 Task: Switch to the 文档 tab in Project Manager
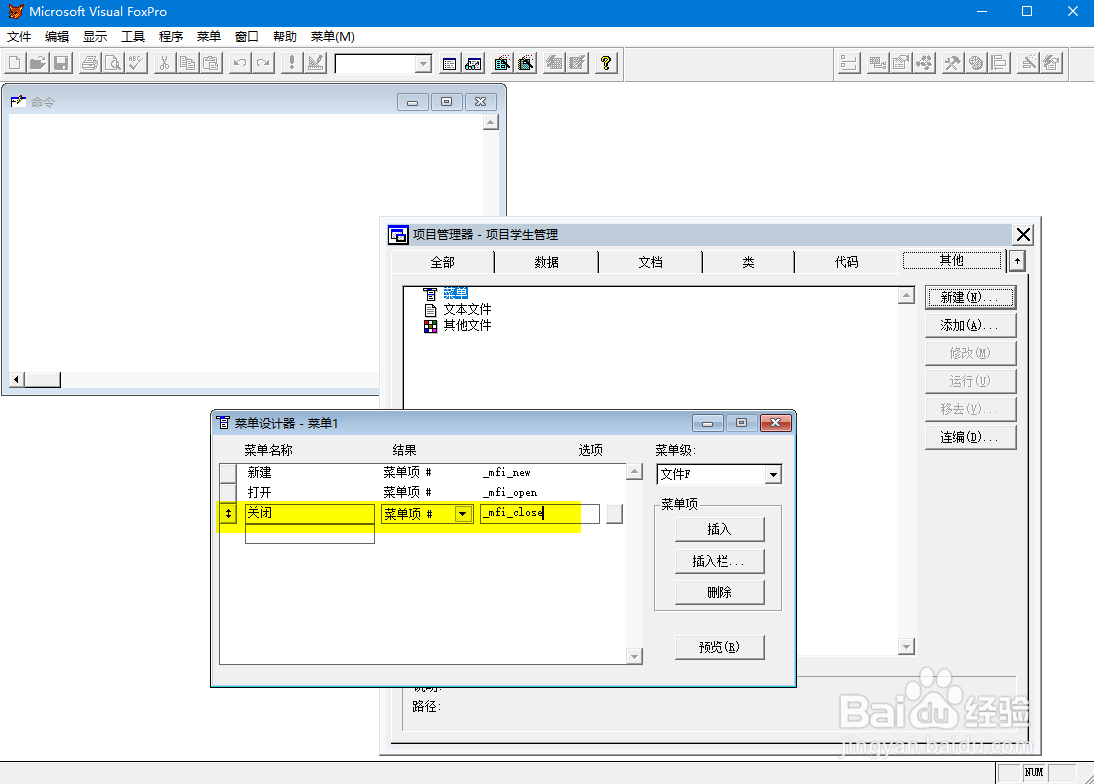[x=650, y=262]
